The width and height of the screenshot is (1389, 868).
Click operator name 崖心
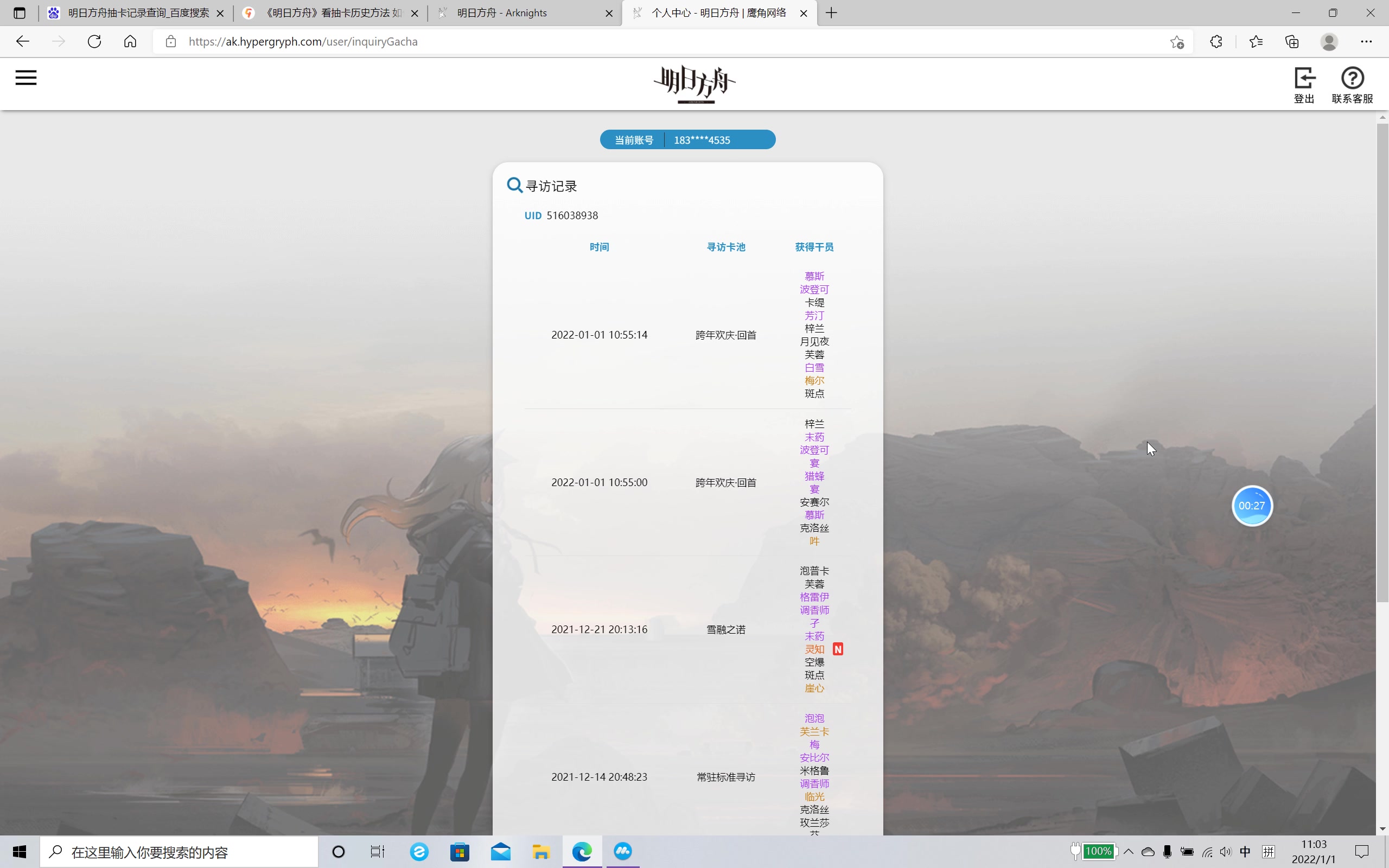814,688
